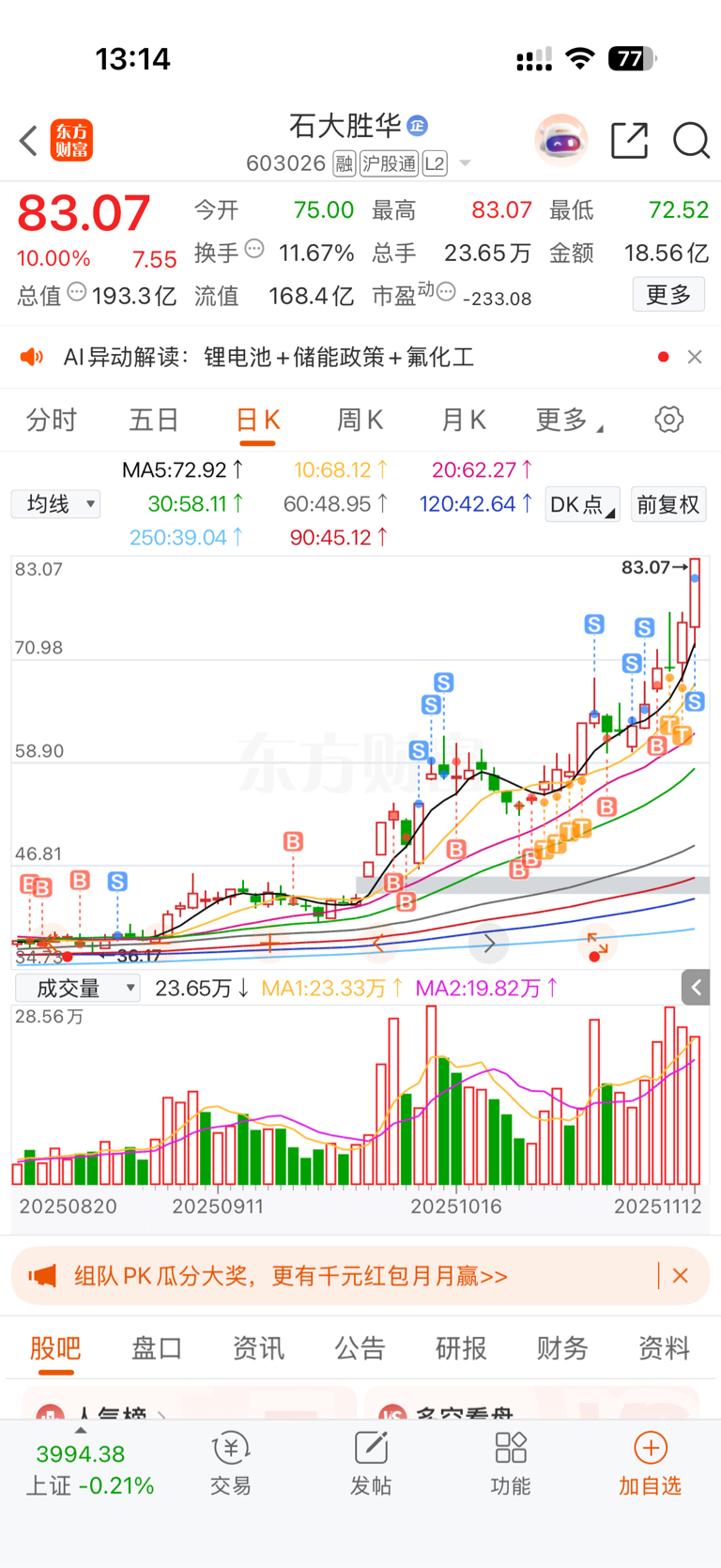Switch to 资料 tab
This screenshot has height=1568, width=721.
click(x=664, y=1348)
